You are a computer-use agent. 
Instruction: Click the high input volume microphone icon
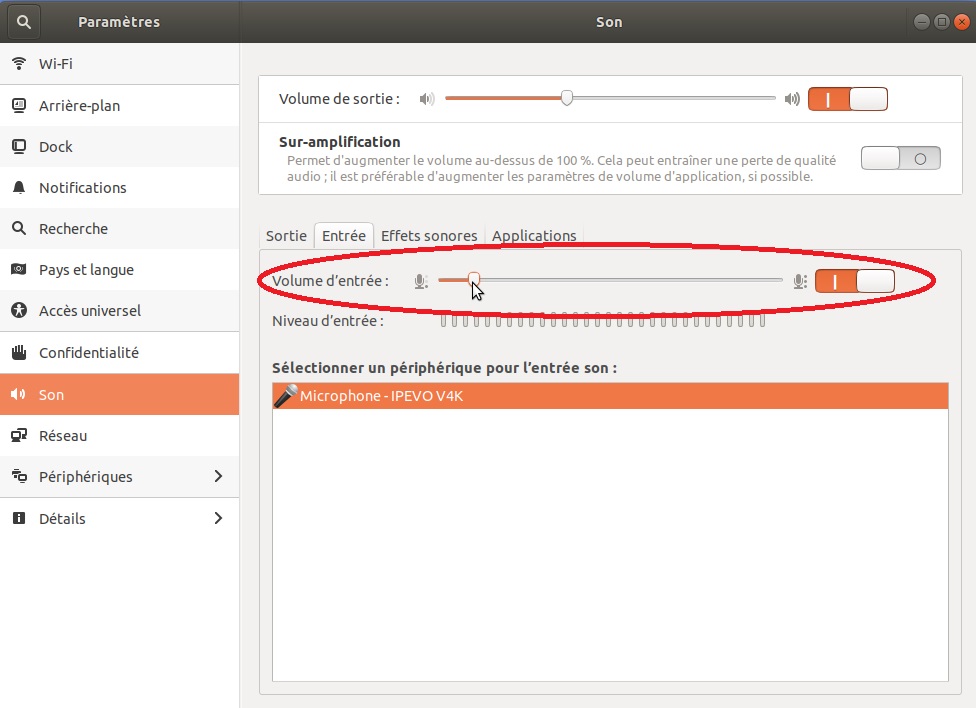[x=799, y=282]
